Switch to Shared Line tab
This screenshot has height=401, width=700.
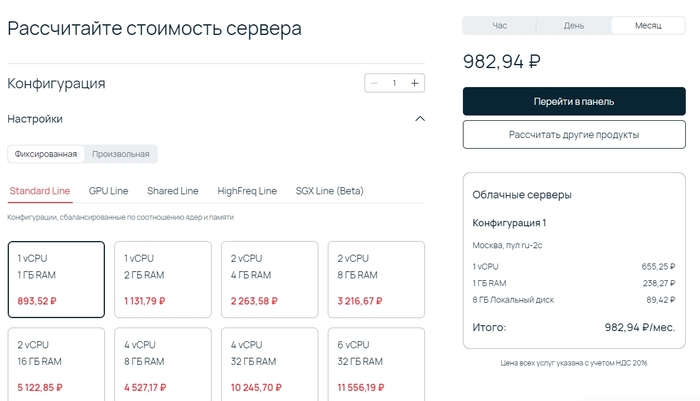173,191
